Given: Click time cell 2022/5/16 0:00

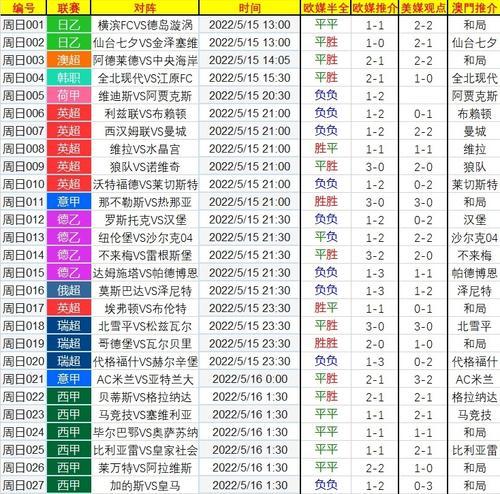Looking at the screenshot, I should pyautogui.click(x=249, y=379).
